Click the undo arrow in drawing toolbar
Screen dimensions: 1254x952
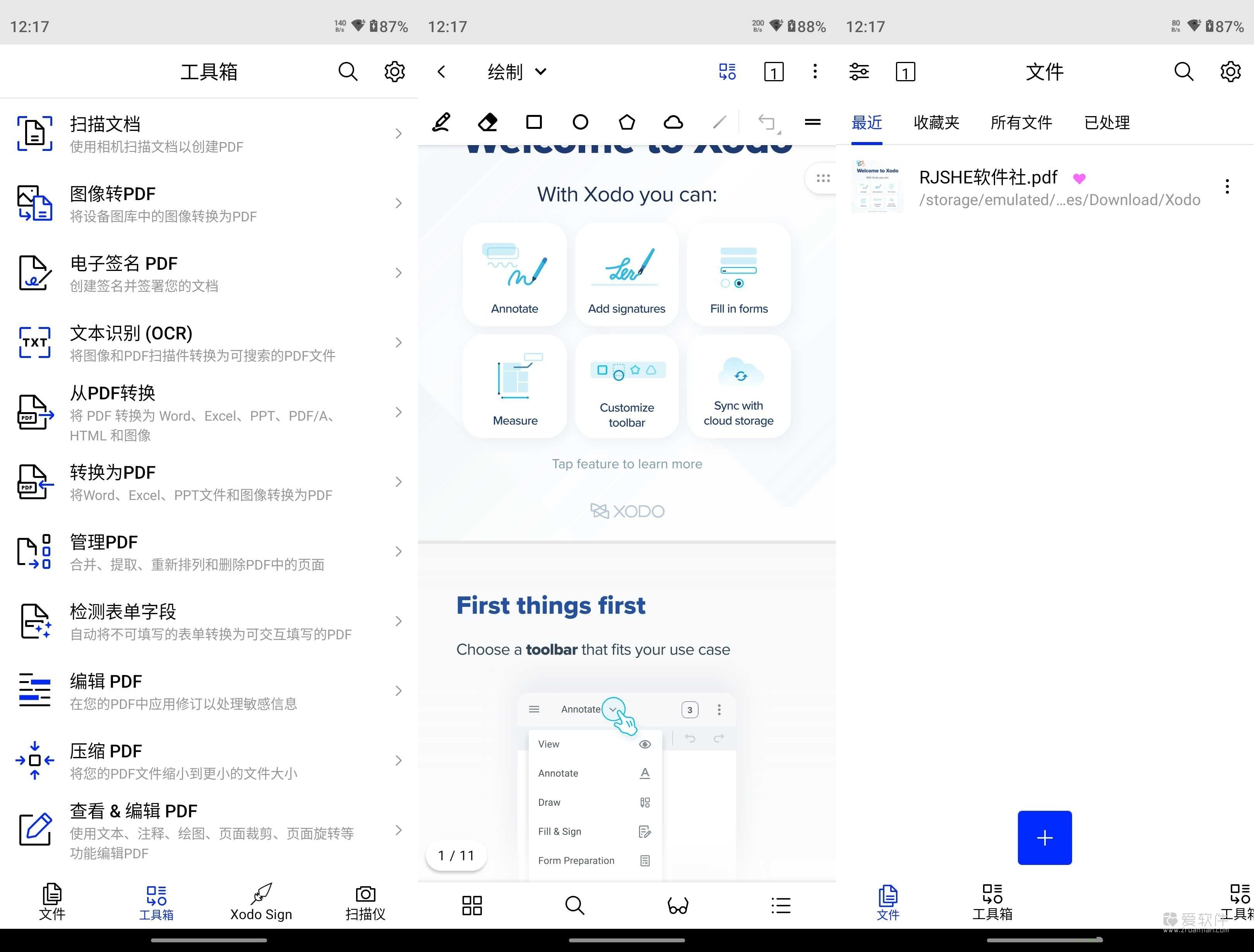click(767, 122)
